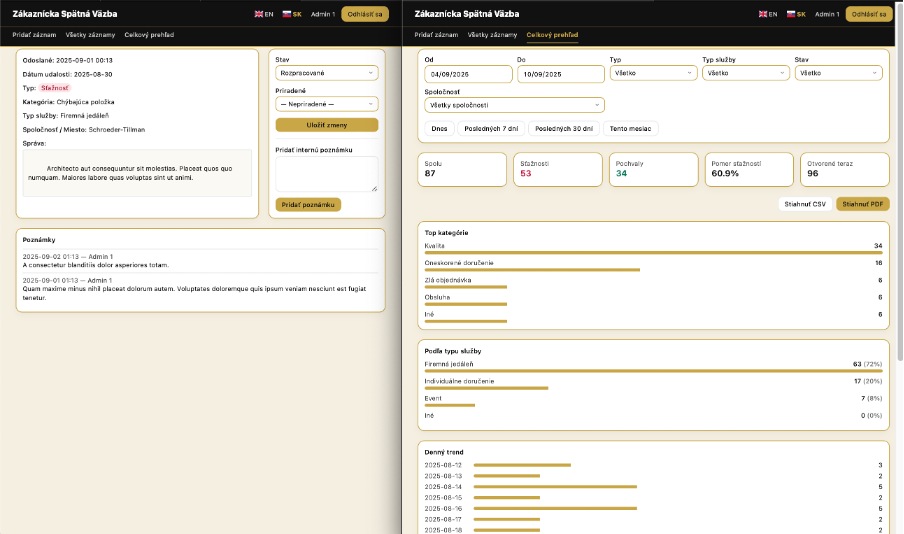
Task: Click Pridať poznámku button
Action: click(308, 205)
